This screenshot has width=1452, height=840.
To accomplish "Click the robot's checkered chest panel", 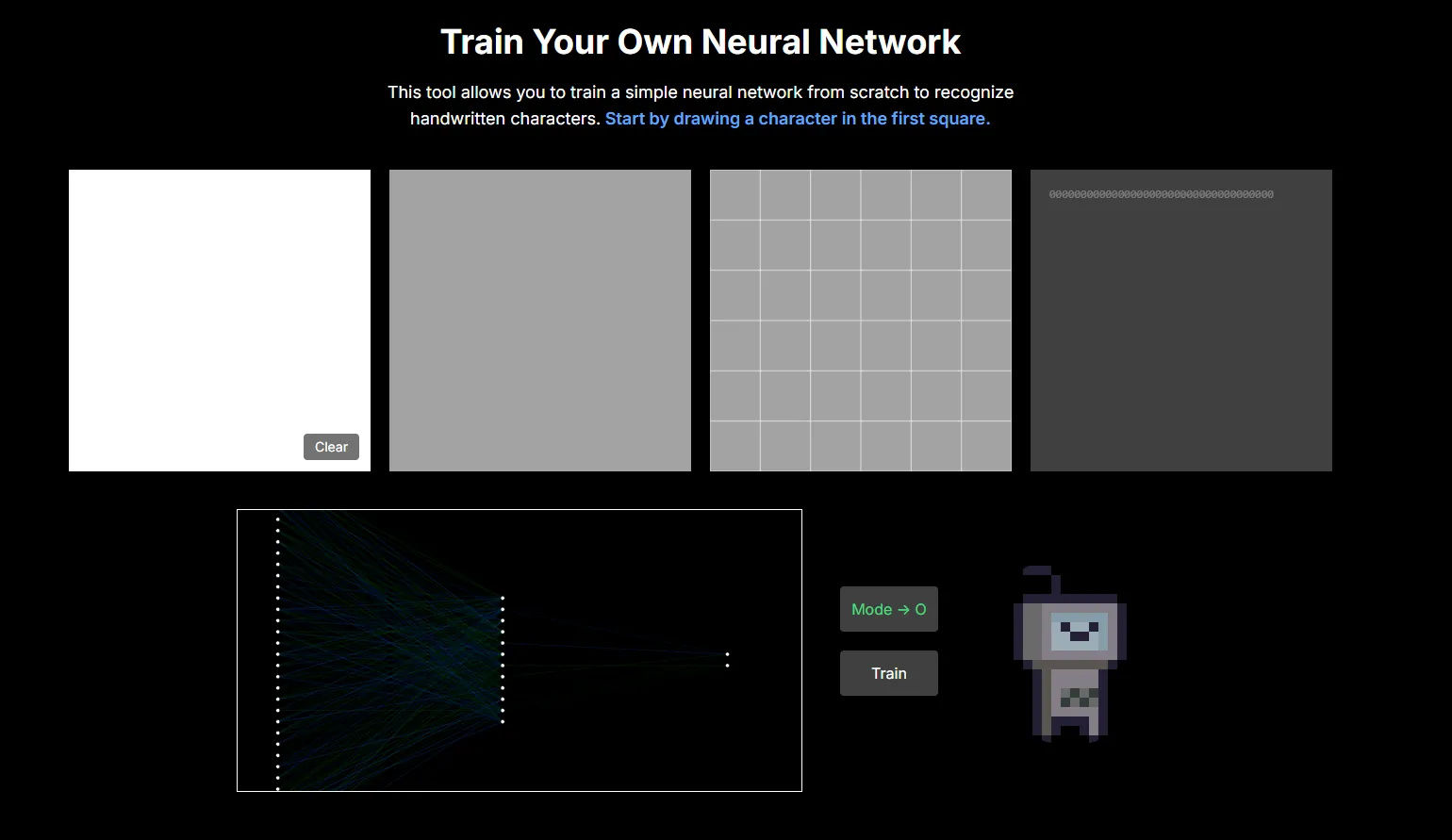I will [1079, 698].
